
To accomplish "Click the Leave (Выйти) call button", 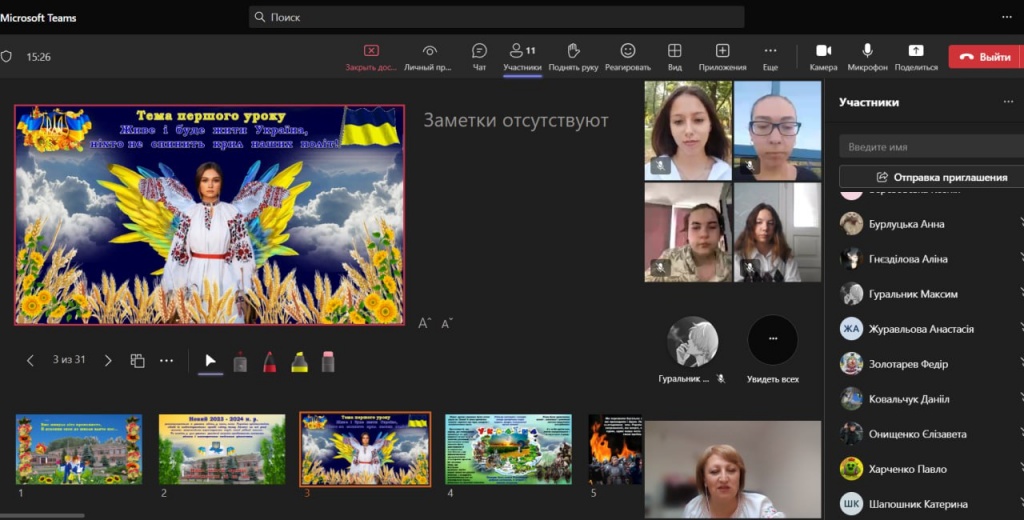I will click(x=984, y=57).
